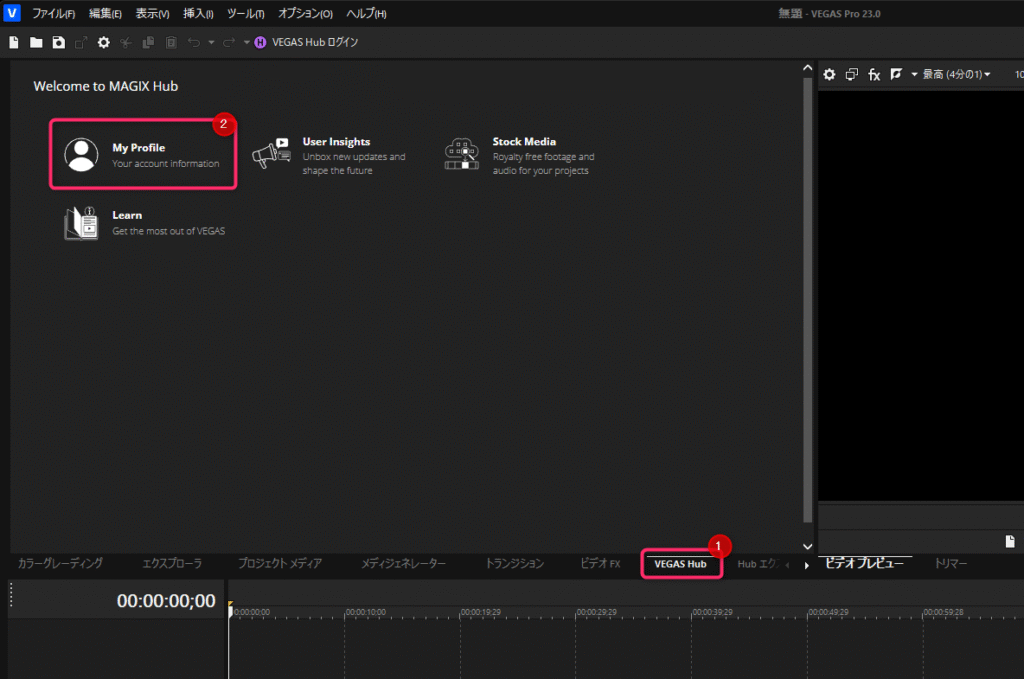Click the Save project disk icon
The image size is (1024, 679).
59,42
